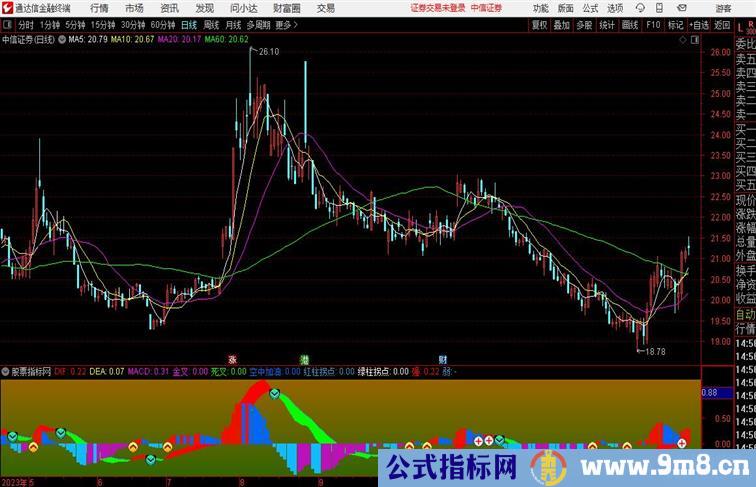Toggle the left panel icon beside 分时
This screenshot has width=756, height=487.
(x=7, y=25)
